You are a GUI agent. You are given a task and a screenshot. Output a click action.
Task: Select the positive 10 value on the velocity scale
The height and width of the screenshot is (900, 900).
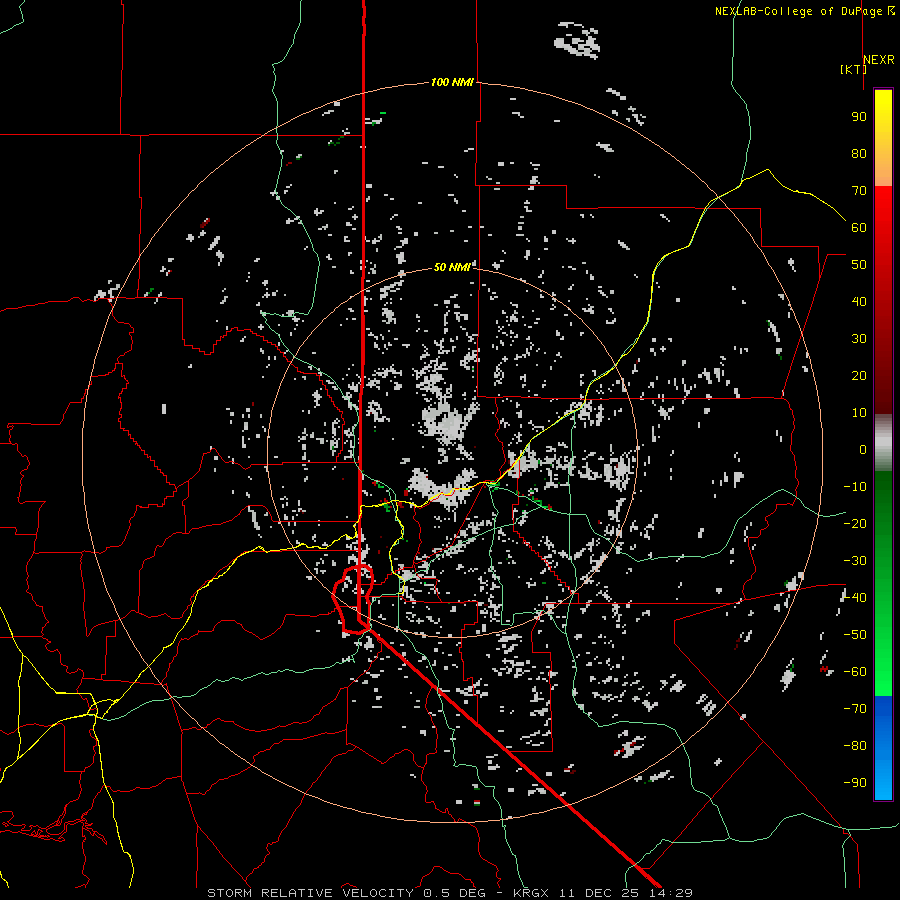pyautogui.click(x=859, y=413)
